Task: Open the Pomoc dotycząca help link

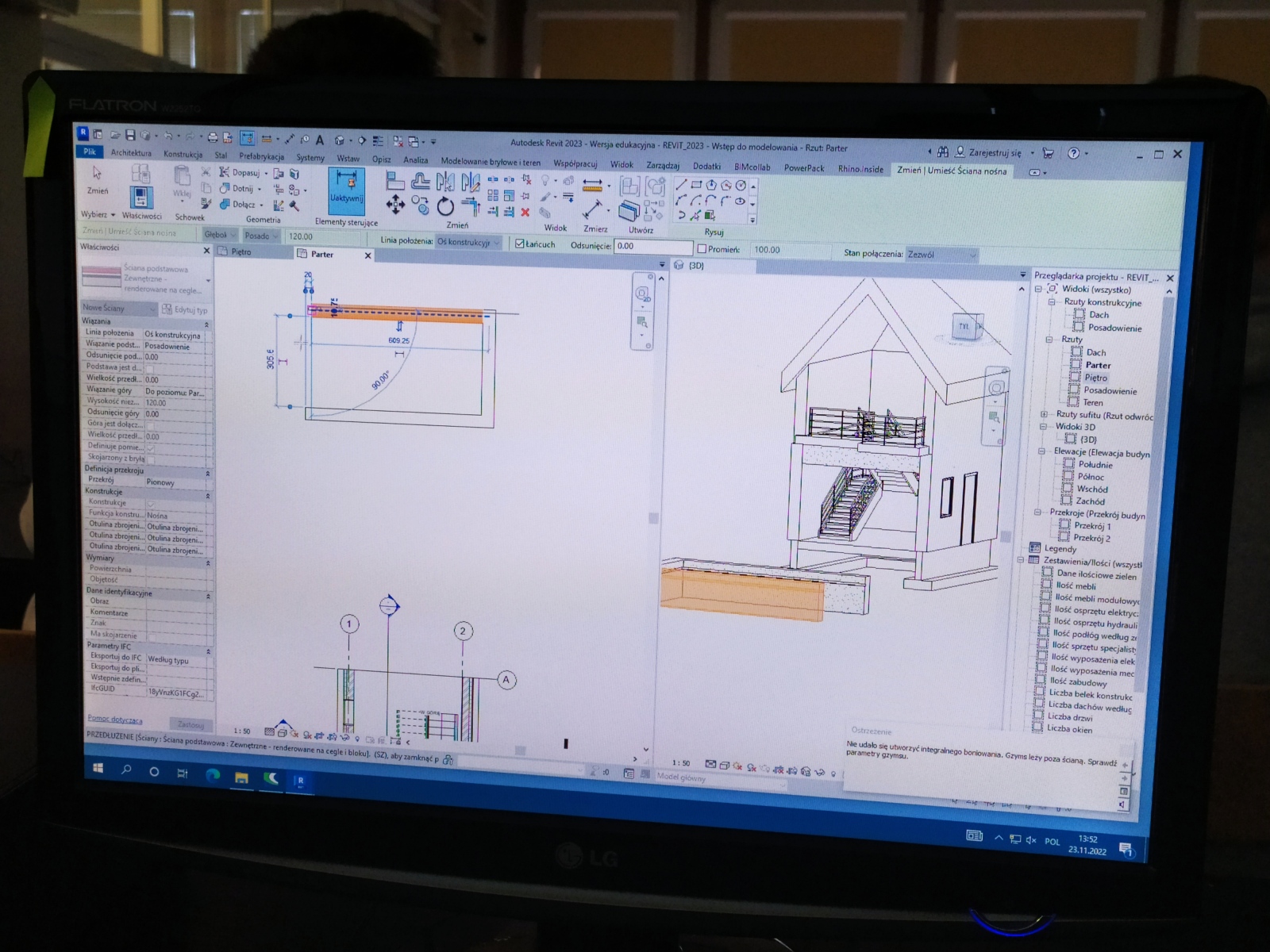Action: (115, 720)
